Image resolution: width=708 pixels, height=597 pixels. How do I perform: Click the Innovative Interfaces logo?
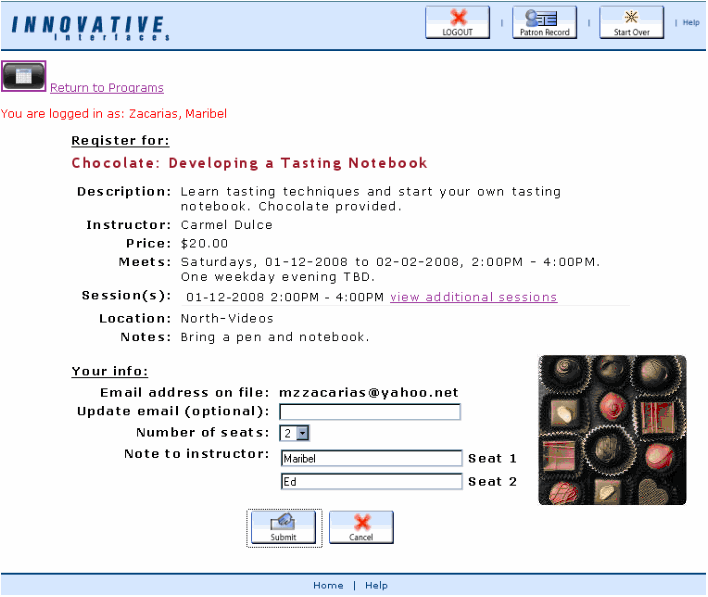[x=90, y=28]
